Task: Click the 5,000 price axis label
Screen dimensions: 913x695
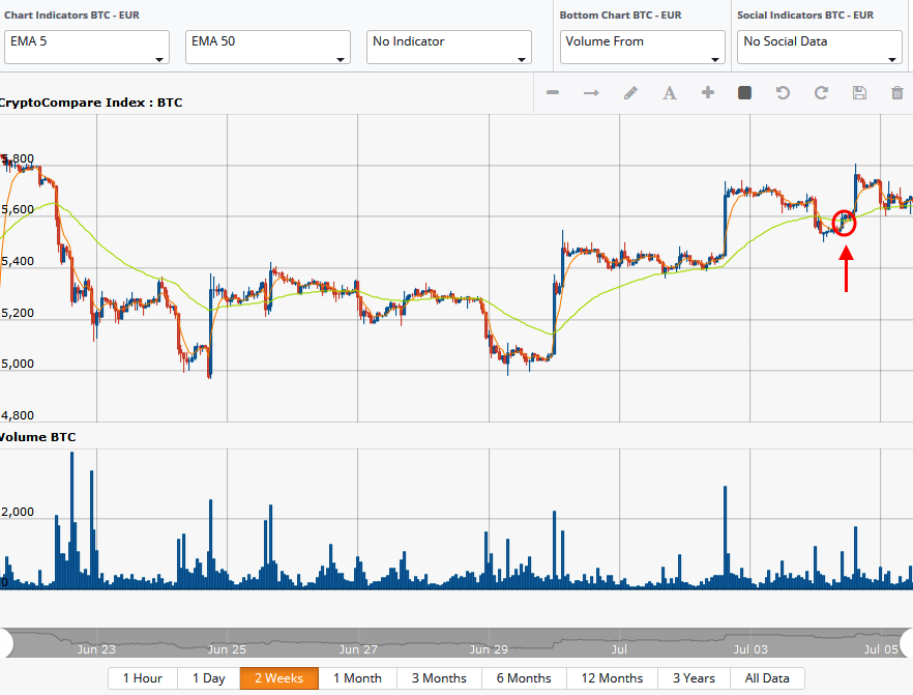Action: [x=17, y=364]
